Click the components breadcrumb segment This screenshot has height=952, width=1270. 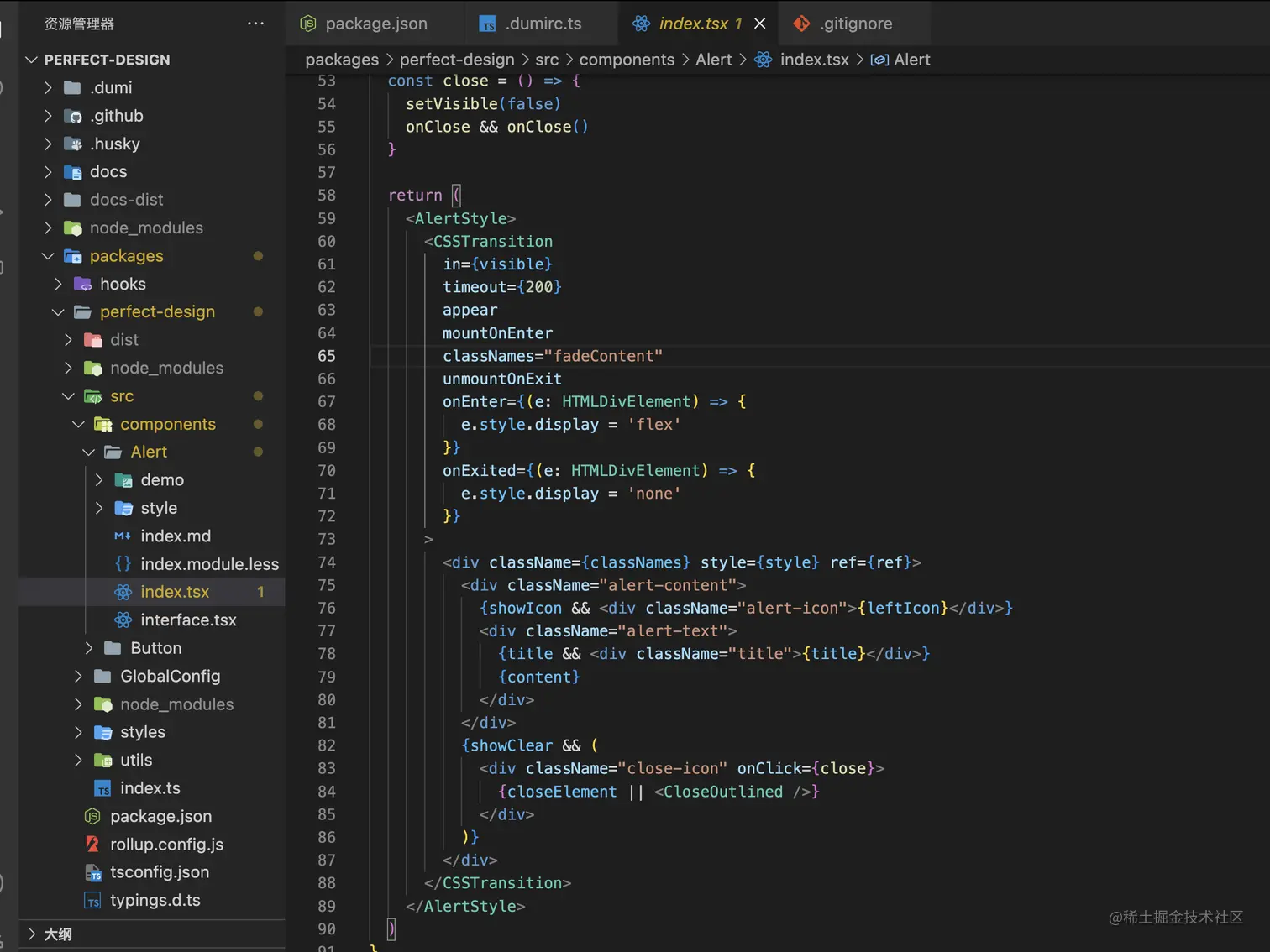627,60
